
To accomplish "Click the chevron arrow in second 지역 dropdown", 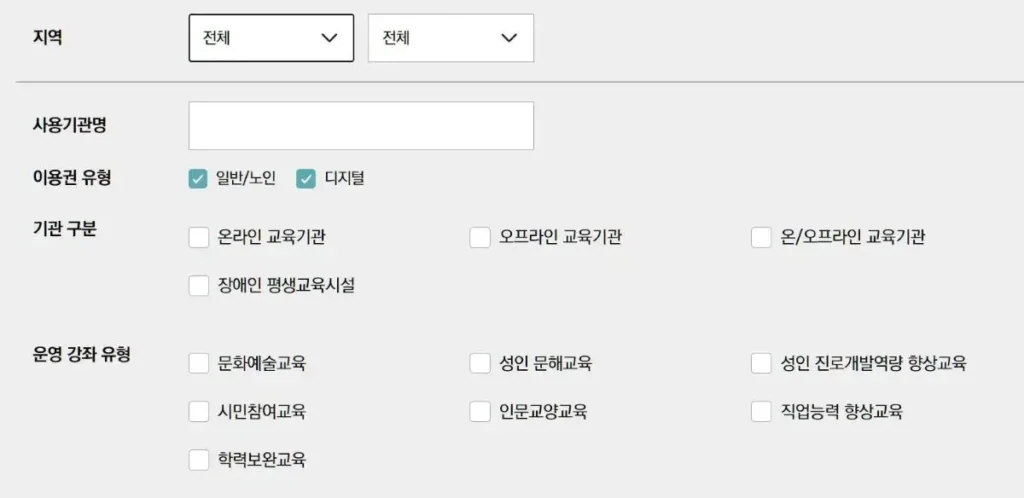I will 509,38.
